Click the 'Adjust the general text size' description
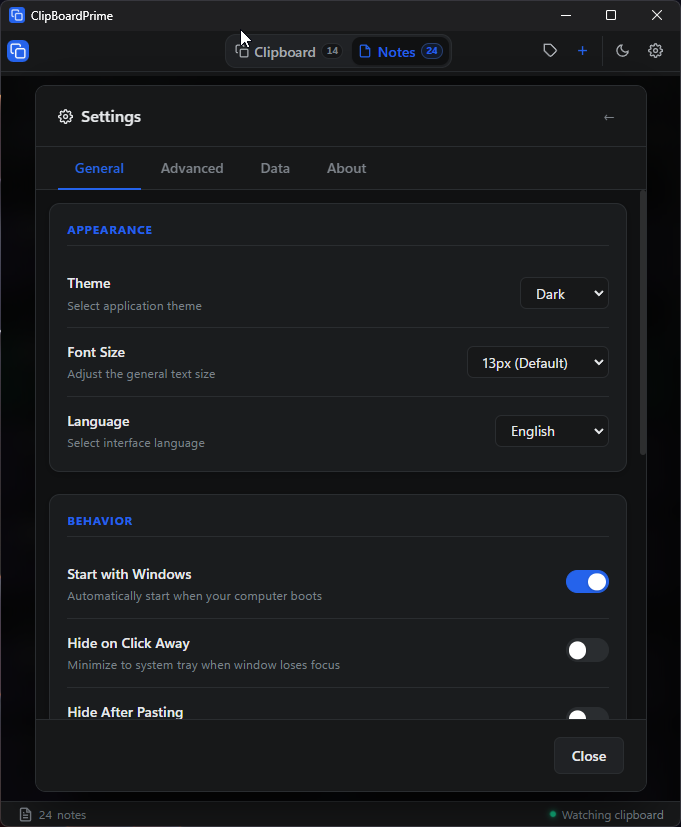 pos(141,374)
